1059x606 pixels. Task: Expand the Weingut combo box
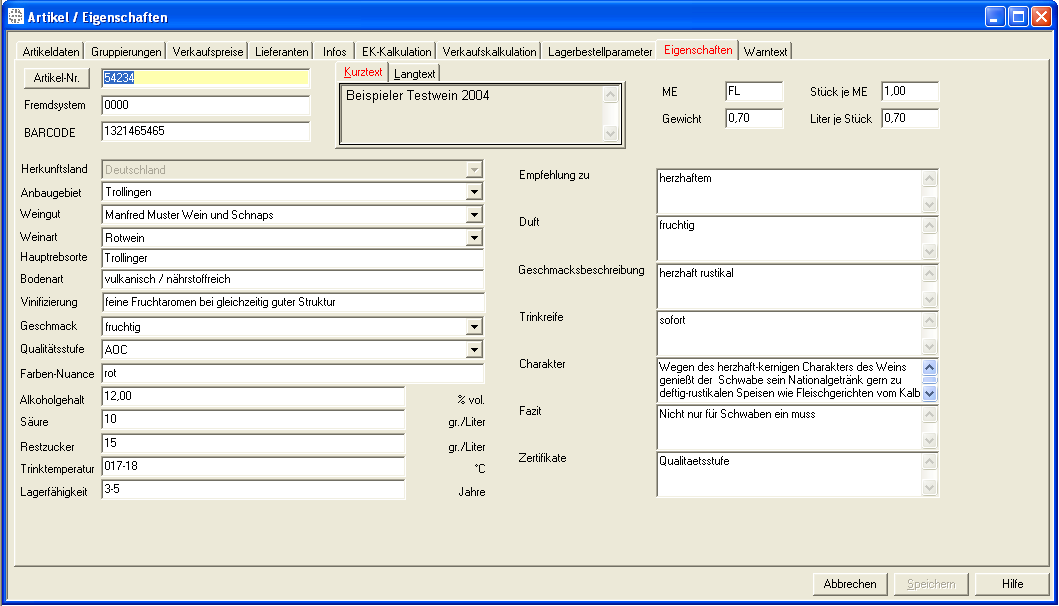474,215
